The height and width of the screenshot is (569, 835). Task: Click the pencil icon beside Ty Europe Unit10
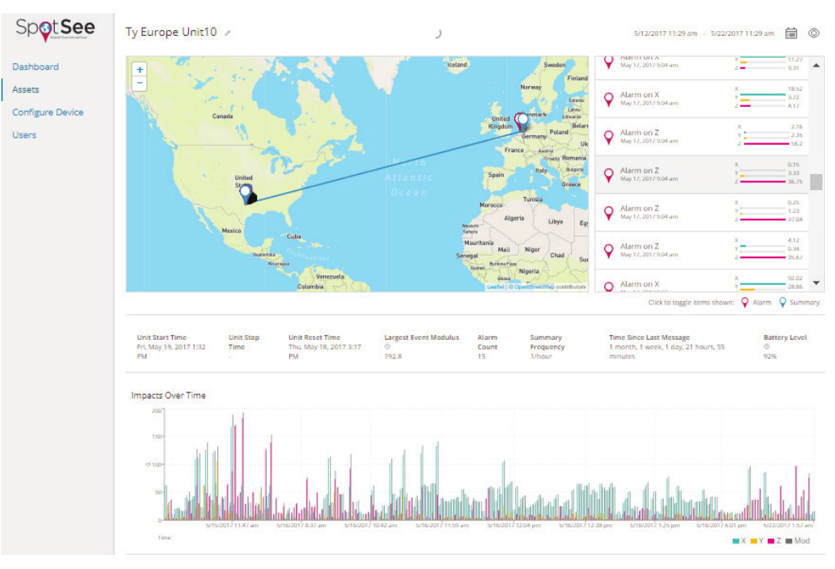click(x=228, y=33)
